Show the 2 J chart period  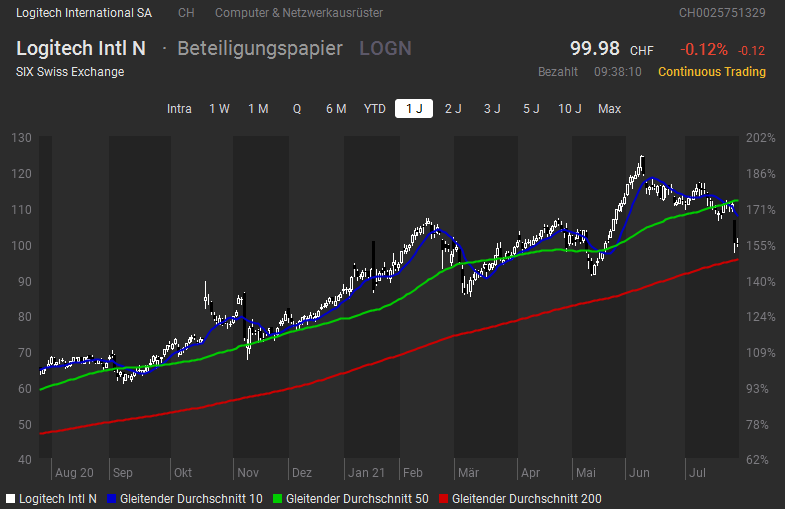(x=453, y=109)
